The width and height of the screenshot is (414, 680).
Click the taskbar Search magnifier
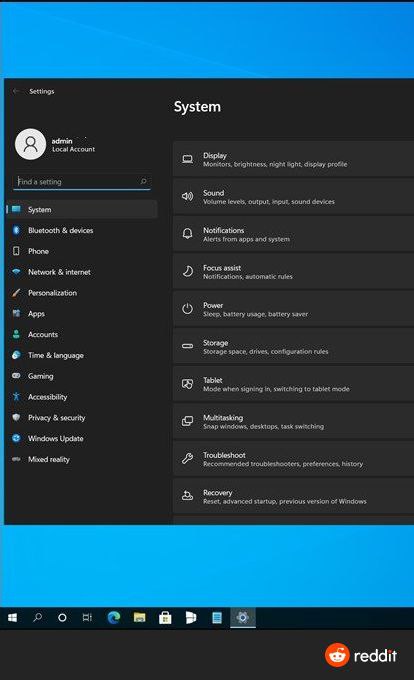point(37,617)
